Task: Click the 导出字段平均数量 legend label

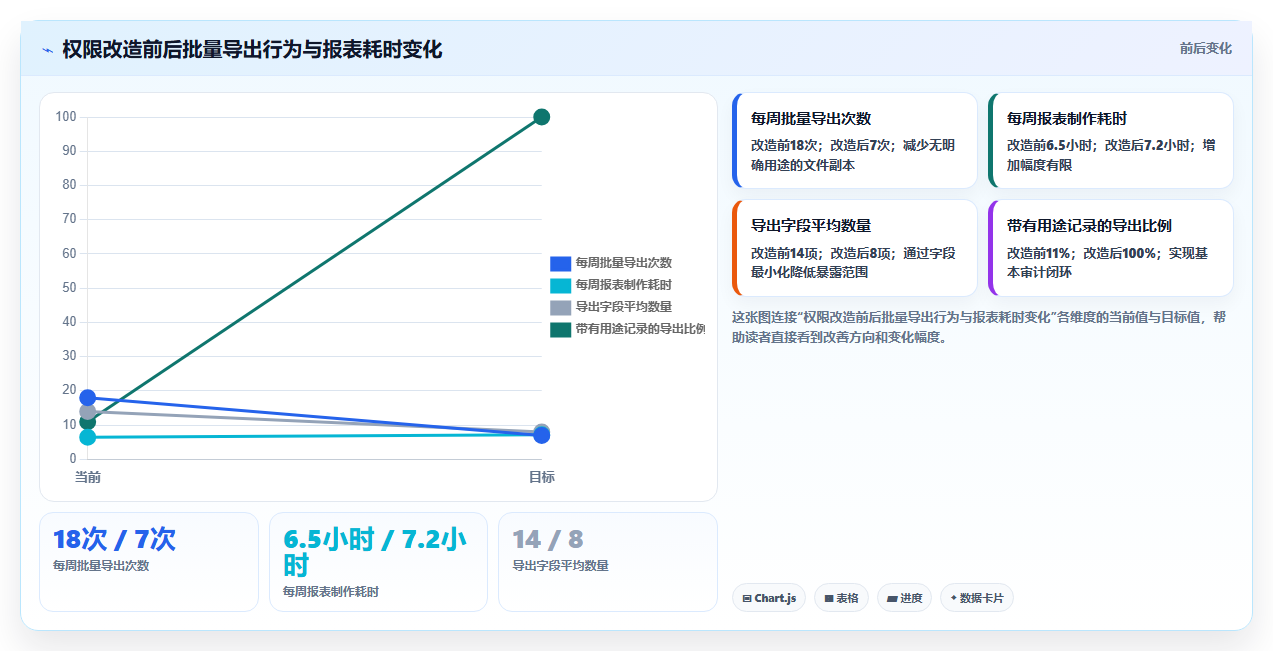Action: point(623,307)
